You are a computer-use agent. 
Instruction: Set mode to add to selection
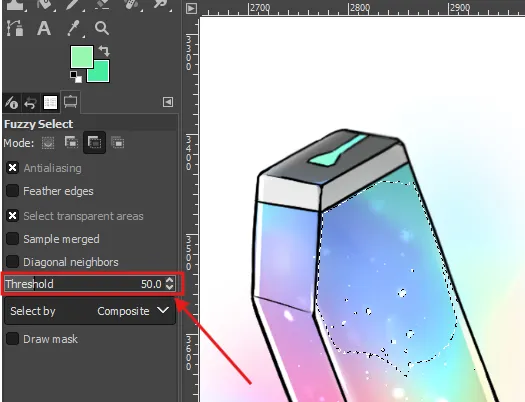click(71, 143)
